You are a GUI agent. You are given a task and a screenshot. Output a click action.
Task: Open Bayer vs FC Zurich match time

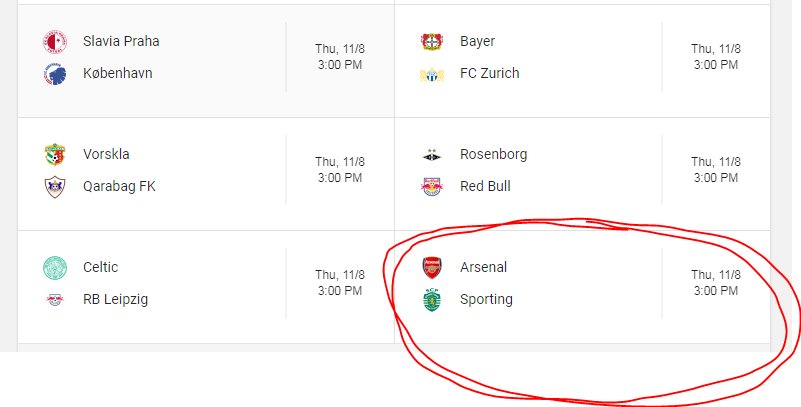click(x=716, y=57)
